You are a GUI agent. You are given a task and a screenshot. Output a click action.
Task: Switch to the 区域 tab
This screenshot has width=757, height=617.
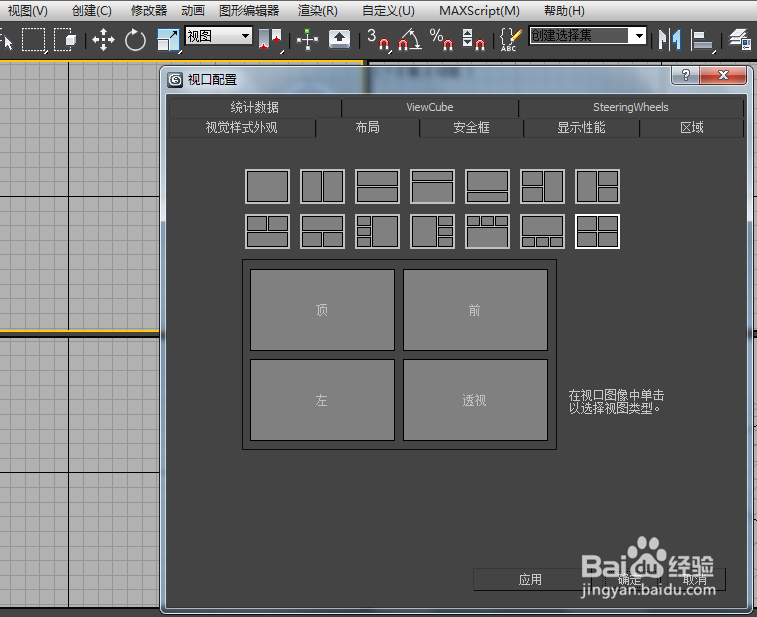coord(692,127)
